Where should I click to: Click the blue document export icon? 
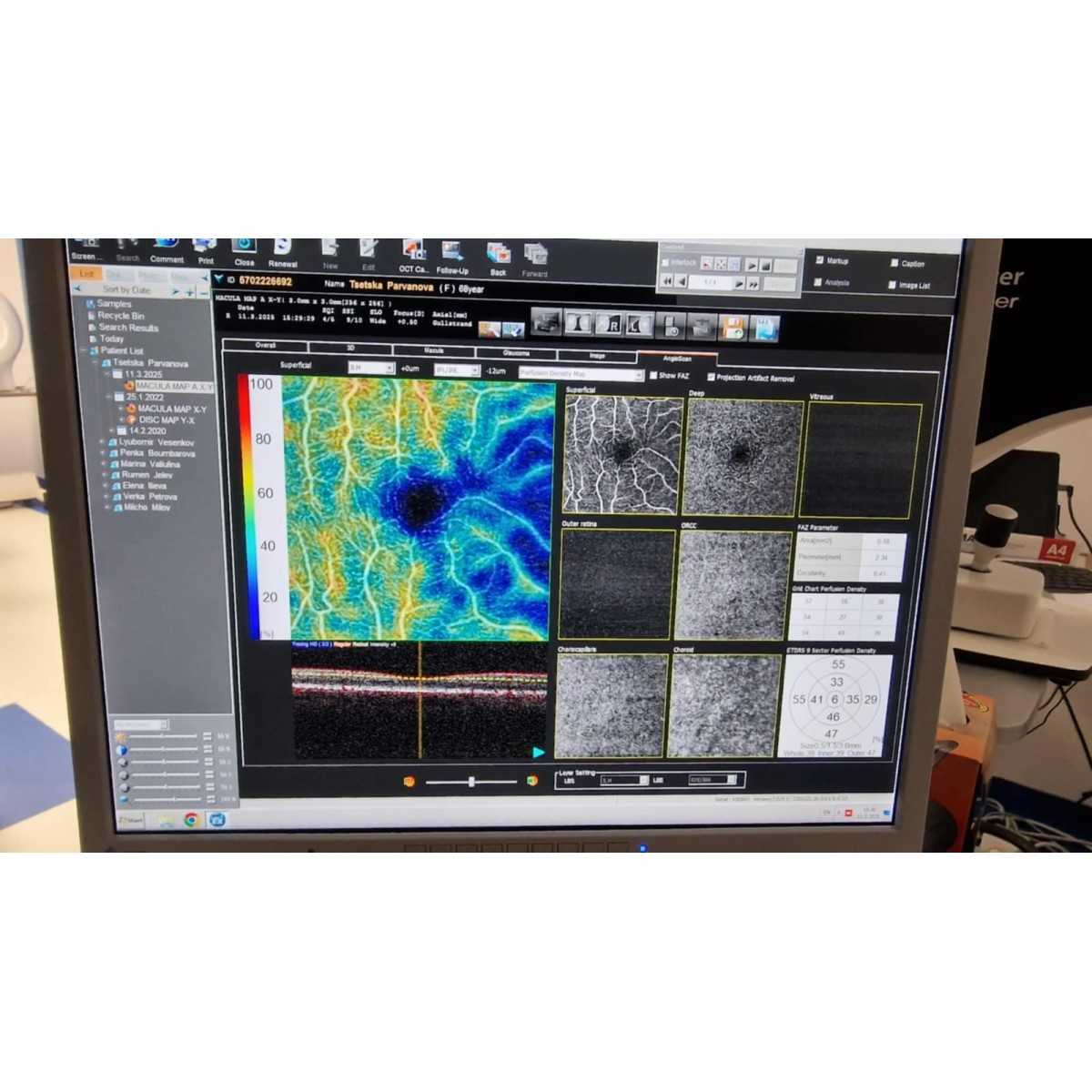pyautogui.click(x=765, y=328)
